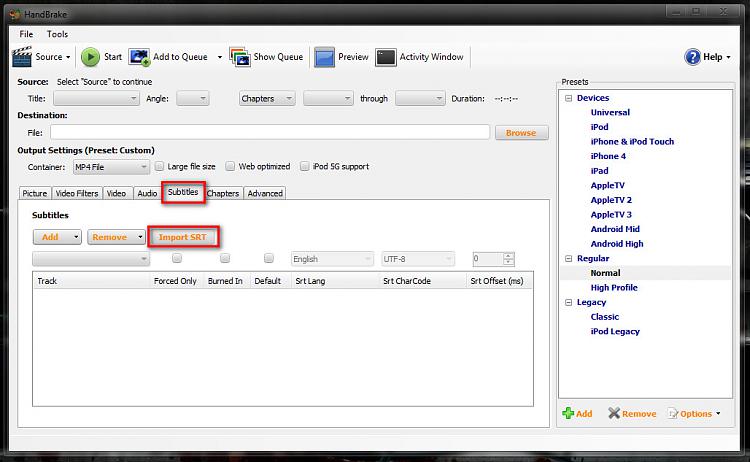The height and width of the screenshot is (462, 750).
Task: Collapse the Legacy preset group
Action: [569, 303]
